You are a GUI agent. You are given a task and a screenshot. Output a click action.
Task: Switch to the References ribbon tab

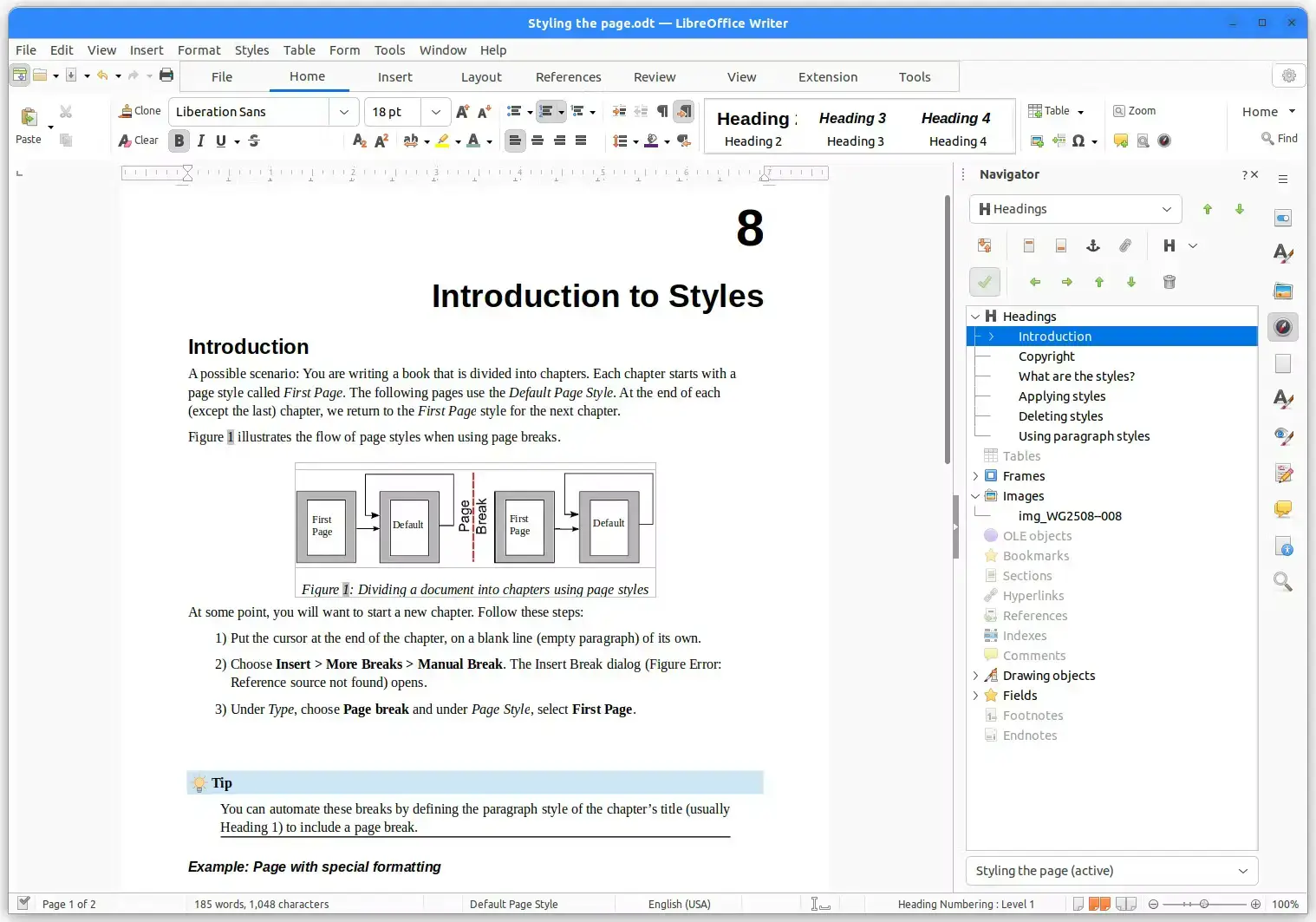pos(569,77)
